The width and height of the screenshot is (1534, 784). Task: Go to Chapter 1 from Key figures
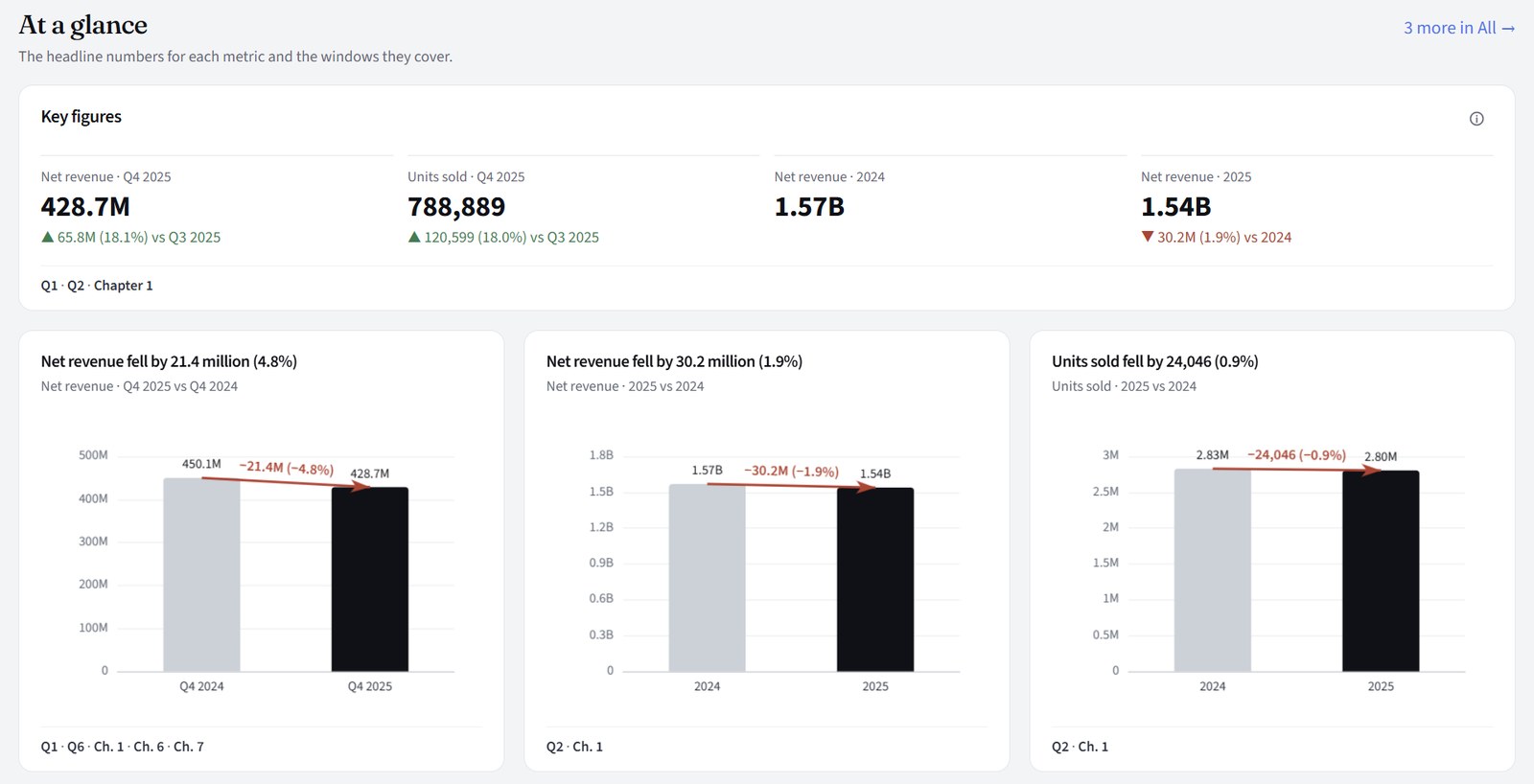(x=124, y=286)
